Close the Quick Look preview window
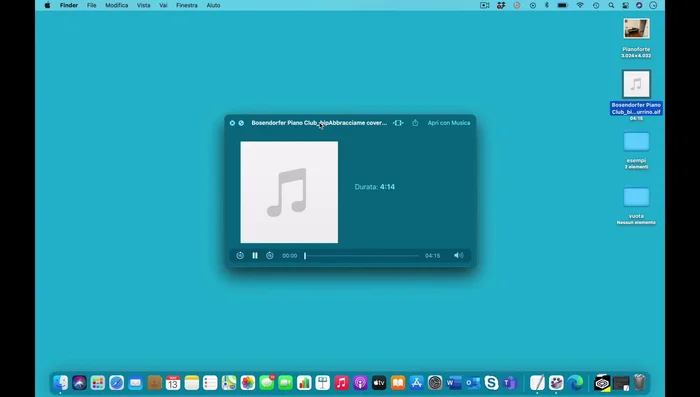Screen dimensions: 700x397 [232, 123]
